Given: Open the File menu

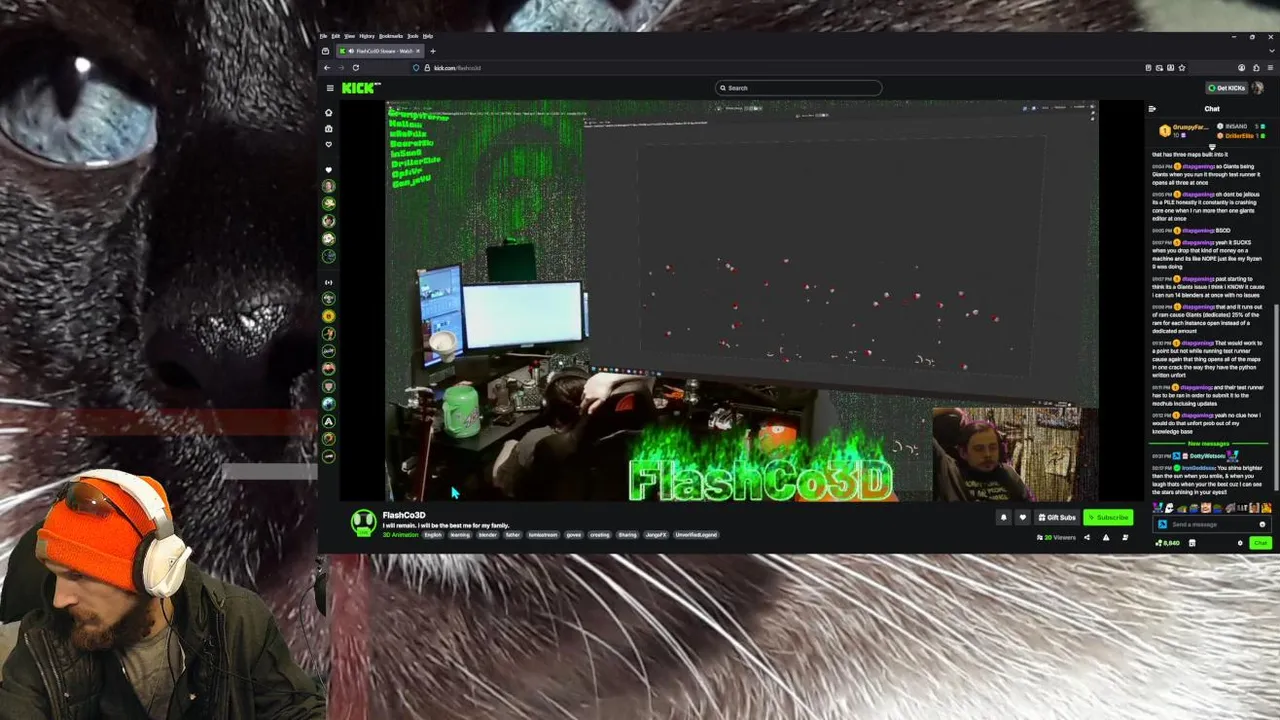Looking at the screenshot, I should point(323,36).
